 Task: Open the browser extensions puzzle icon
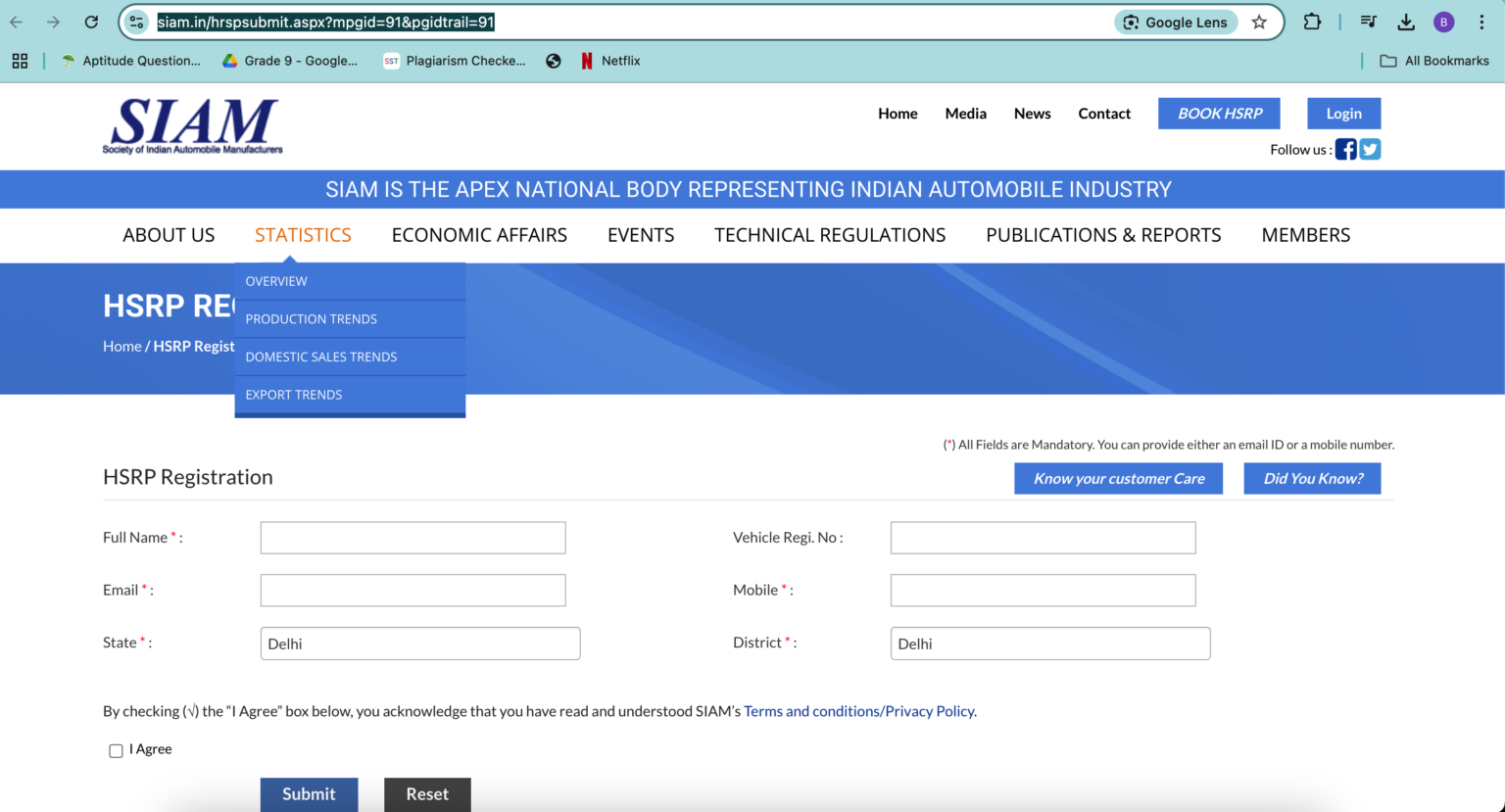pos(1312,22)
